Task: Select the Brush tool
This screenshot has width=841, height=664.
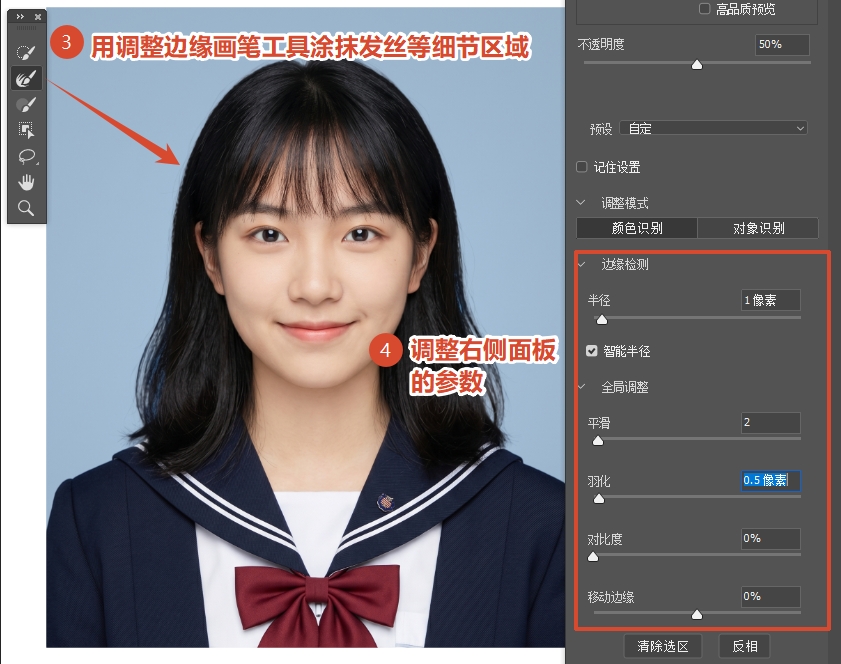Action: pyautogui.click(x=27, y=104)
